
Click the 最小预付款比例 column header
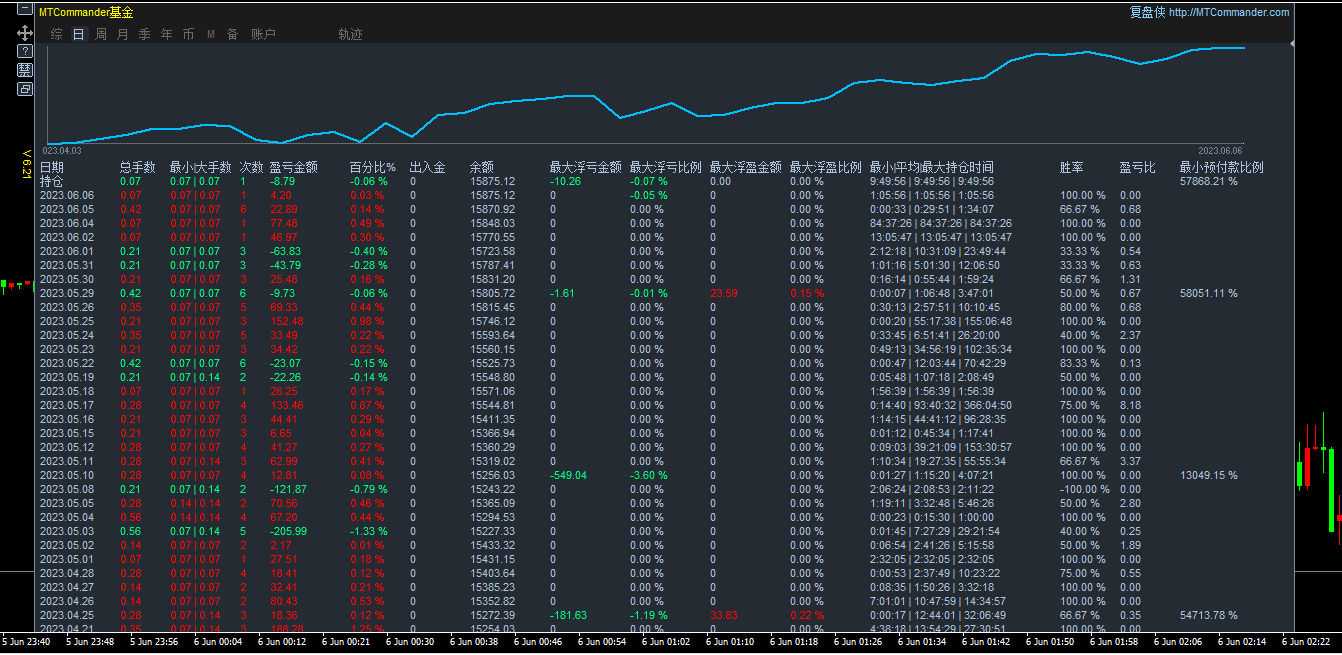tap(1222, 168)
